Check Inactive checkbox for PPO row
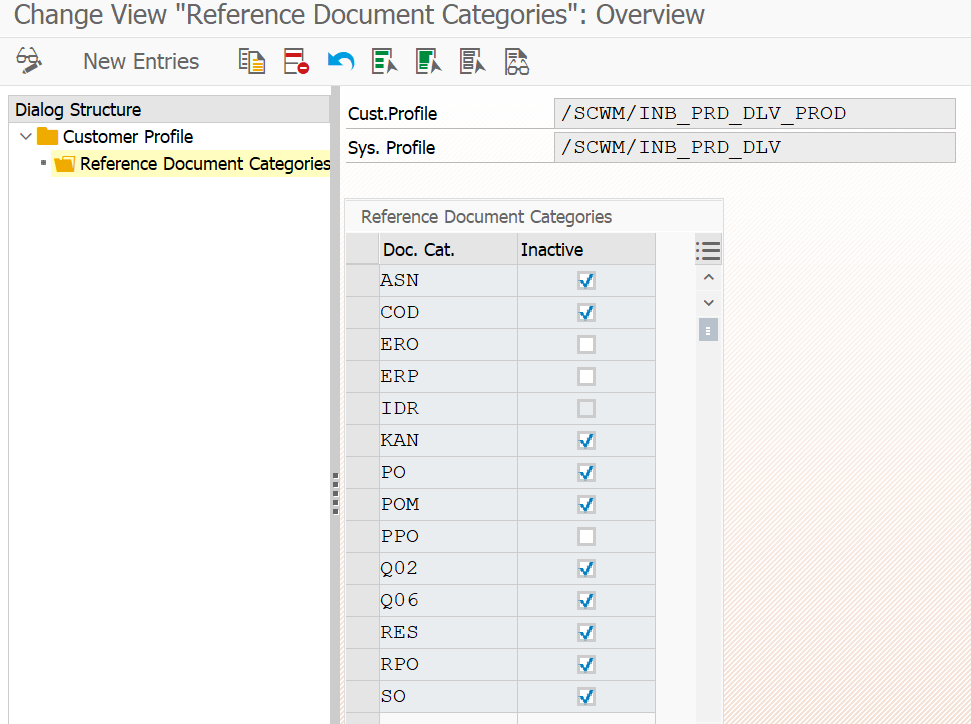Viewport: 971px width, 724px height. click(x=586, y=536)
